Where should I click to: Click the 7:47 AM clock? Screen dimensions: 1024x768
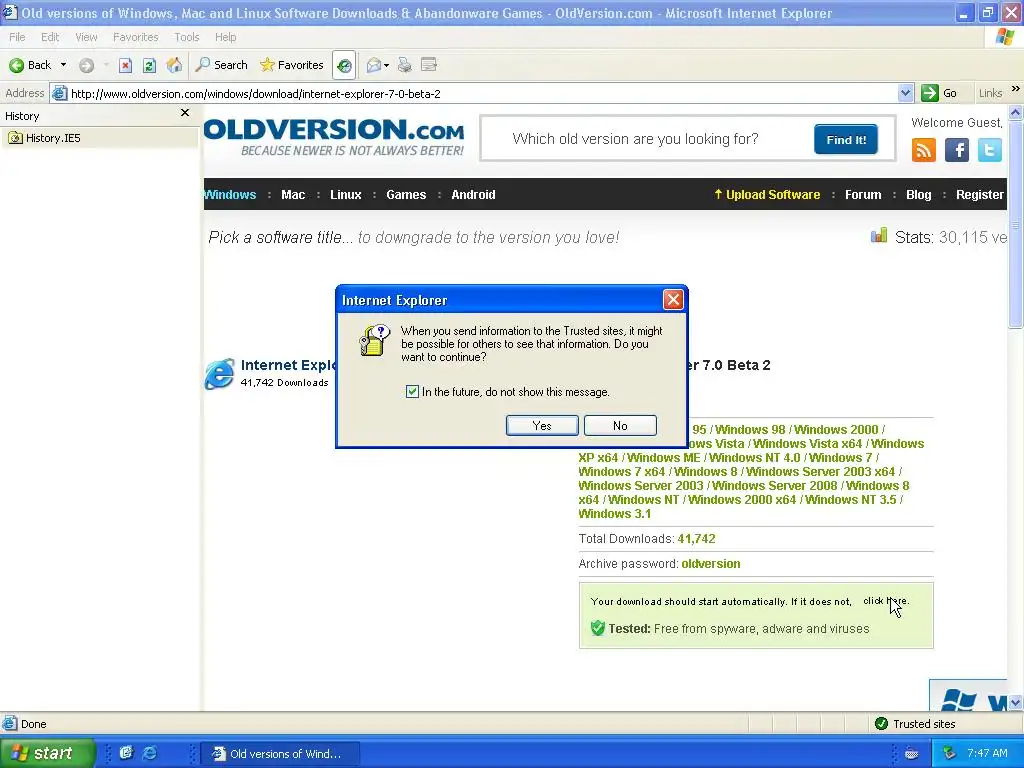pyautogui.click(x=987, y=753)
